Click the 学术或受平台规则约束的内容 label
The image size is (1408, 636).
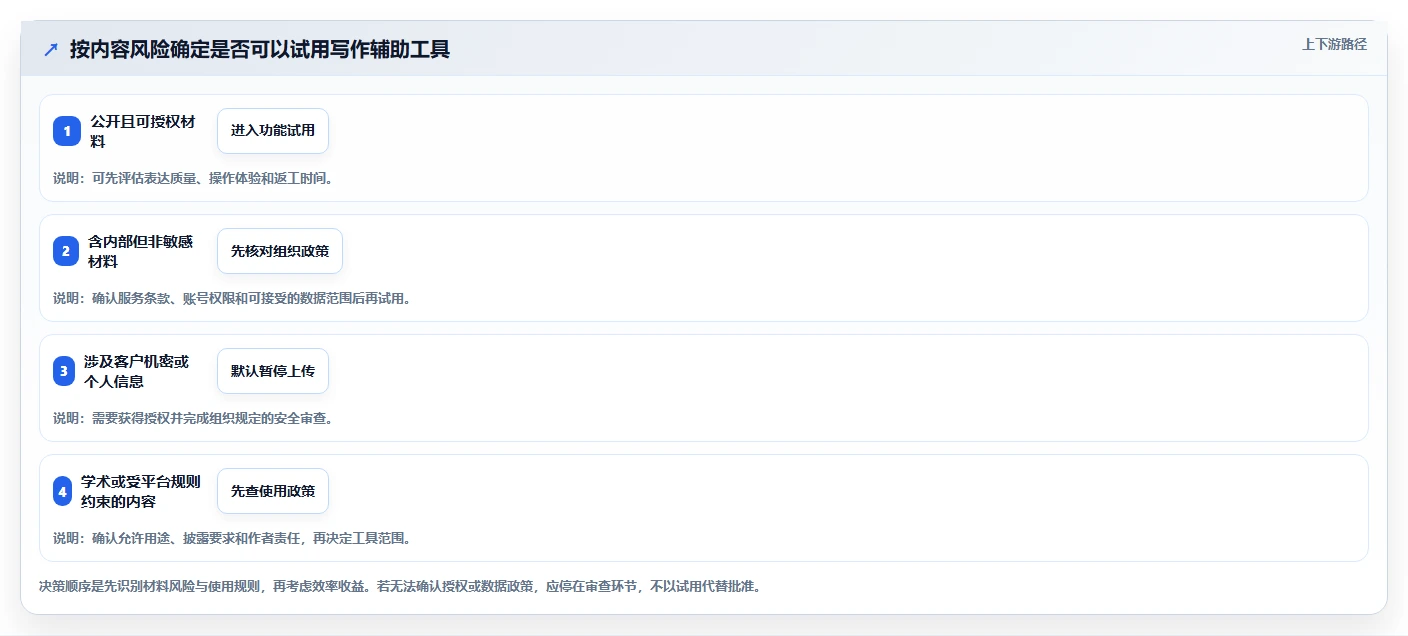(141, 491)
